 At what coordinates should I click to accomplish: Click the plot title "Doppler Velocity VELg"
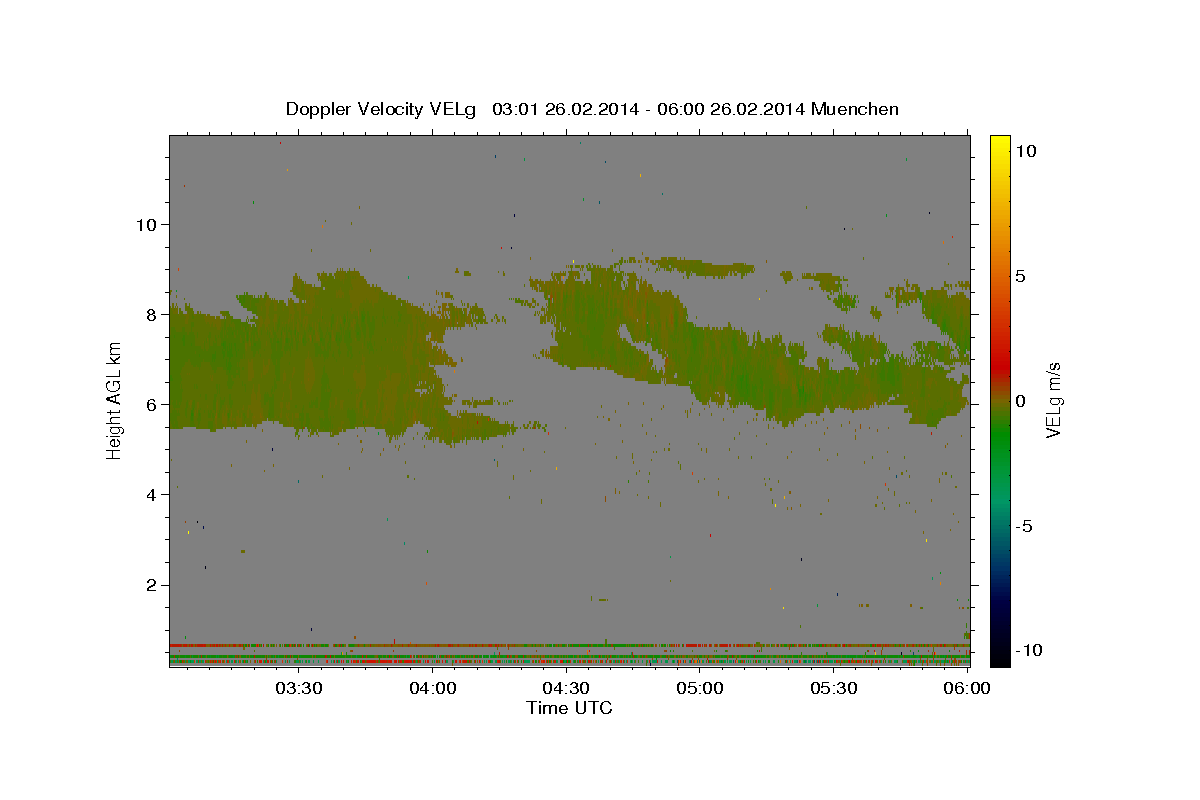[382, 109]
